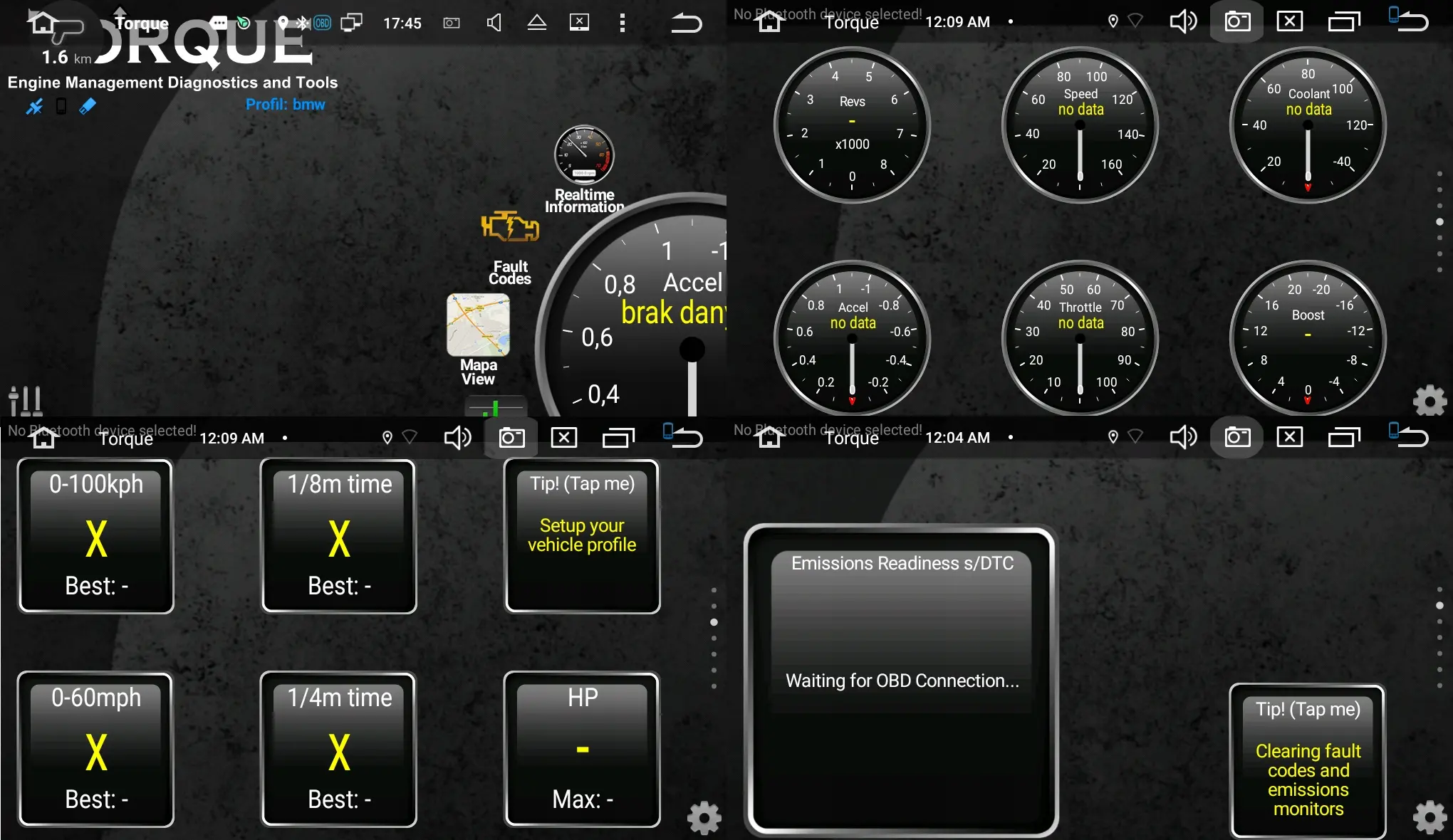The image size is (1453, 840).
Task: Open the 1/8m time tile
Action: pos(339,535)
